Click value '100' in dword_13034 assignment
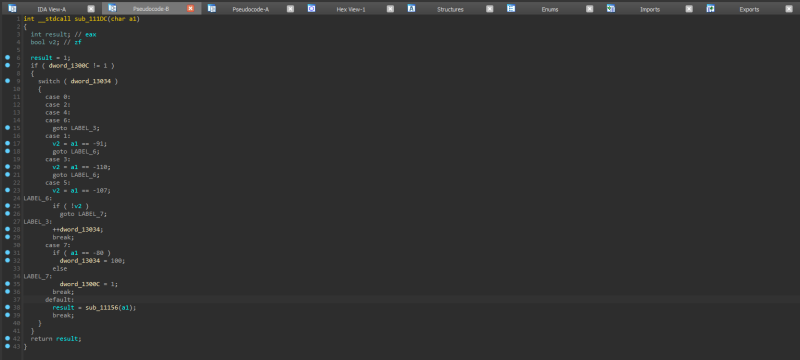Image resolution: width=800 pixels, height=360 pixels. pyautogui.click(x=116, y=261)
